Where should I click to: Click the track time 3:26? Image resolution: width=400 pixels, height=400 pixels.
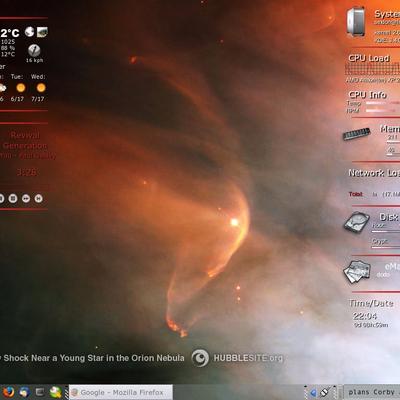(26, 172)
